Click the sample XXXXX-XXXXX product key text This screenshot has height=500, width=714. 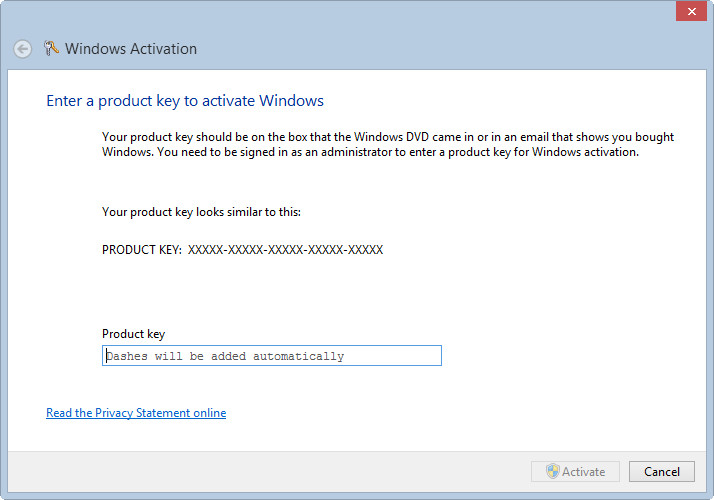(285, 250)
